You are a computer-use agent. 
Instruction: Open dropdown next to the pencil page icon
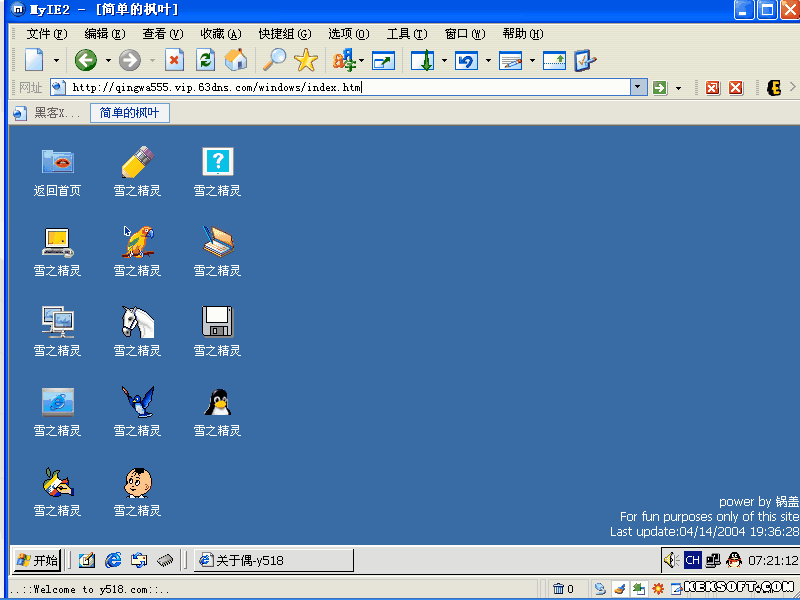(532, 61)
